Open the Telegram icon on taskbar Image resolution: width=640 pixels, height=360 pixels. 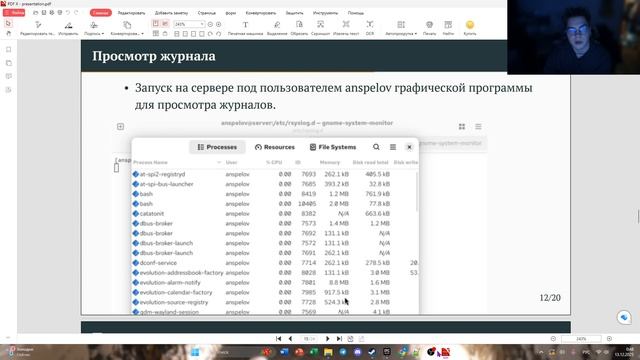point(343,352)
